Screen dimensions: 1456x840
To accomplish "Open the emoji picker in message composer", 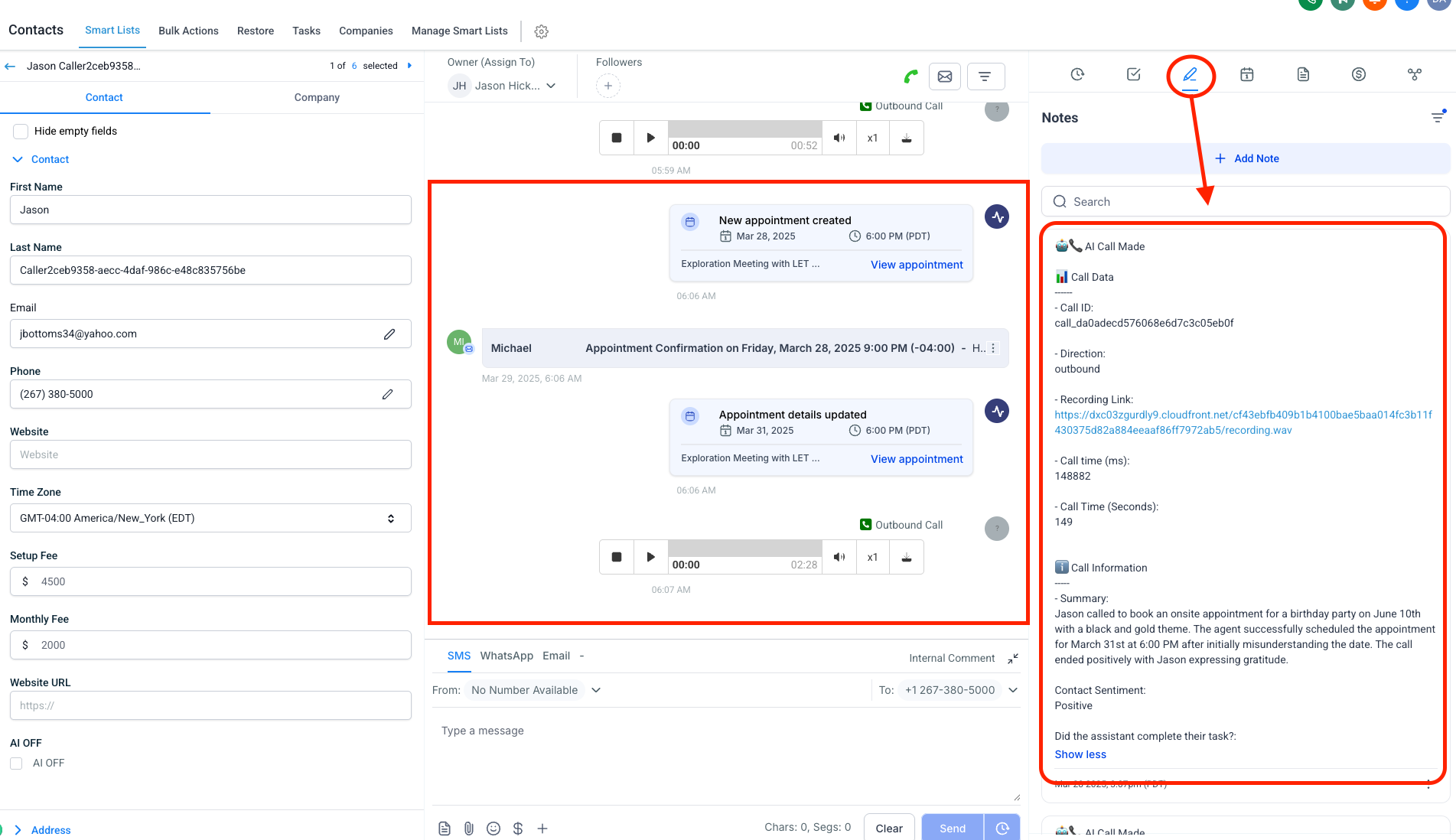I will pos(493,829).
